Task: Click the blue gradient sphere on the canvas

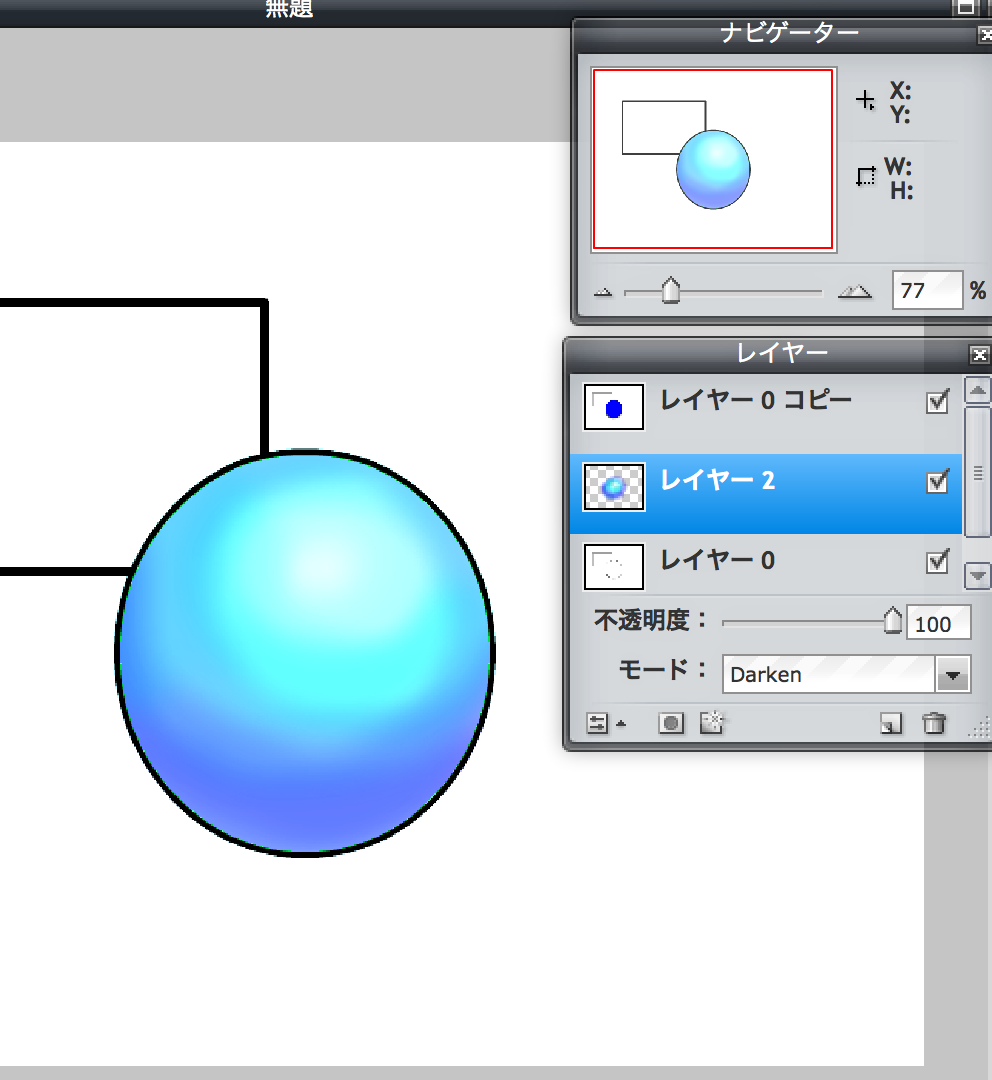Action: (x=305, y=653)
